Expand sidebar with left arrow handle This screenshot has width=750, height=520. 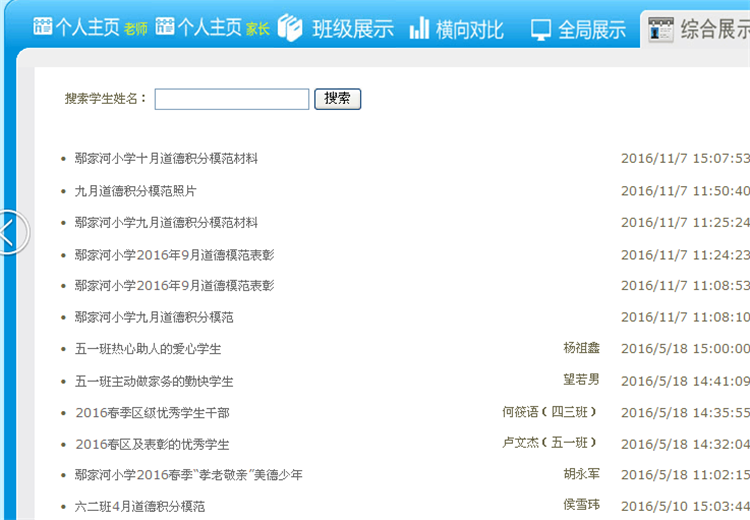(x=8, y=232)
